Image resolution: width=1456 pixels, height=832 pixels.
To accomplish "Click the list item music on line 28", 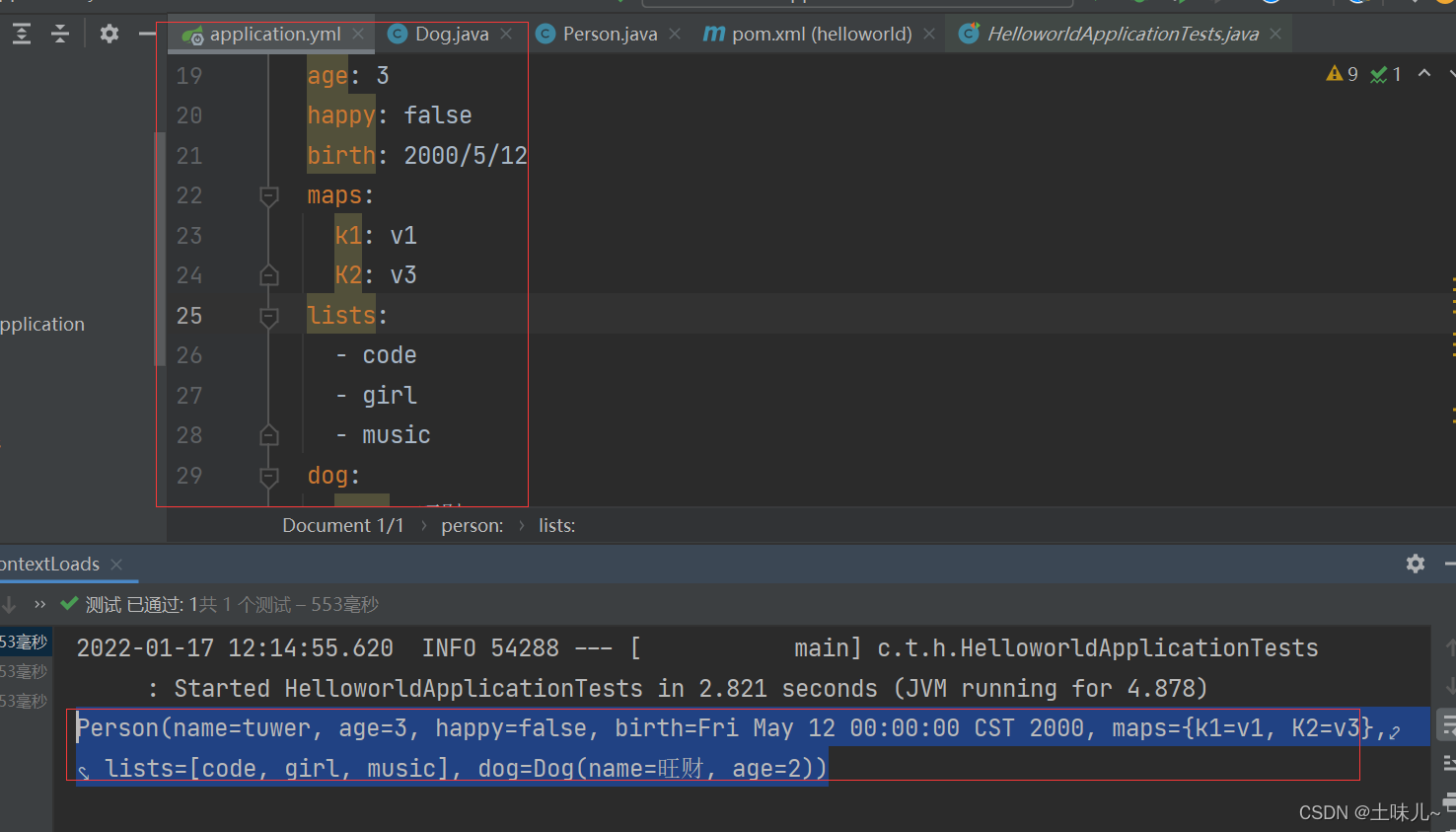I will tap(397, 435).
